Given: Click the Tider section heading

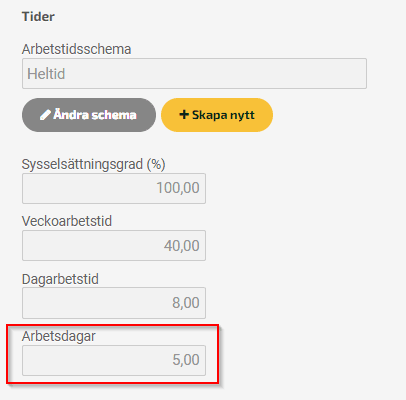Looking at the screenshot, I should point(38,16).
